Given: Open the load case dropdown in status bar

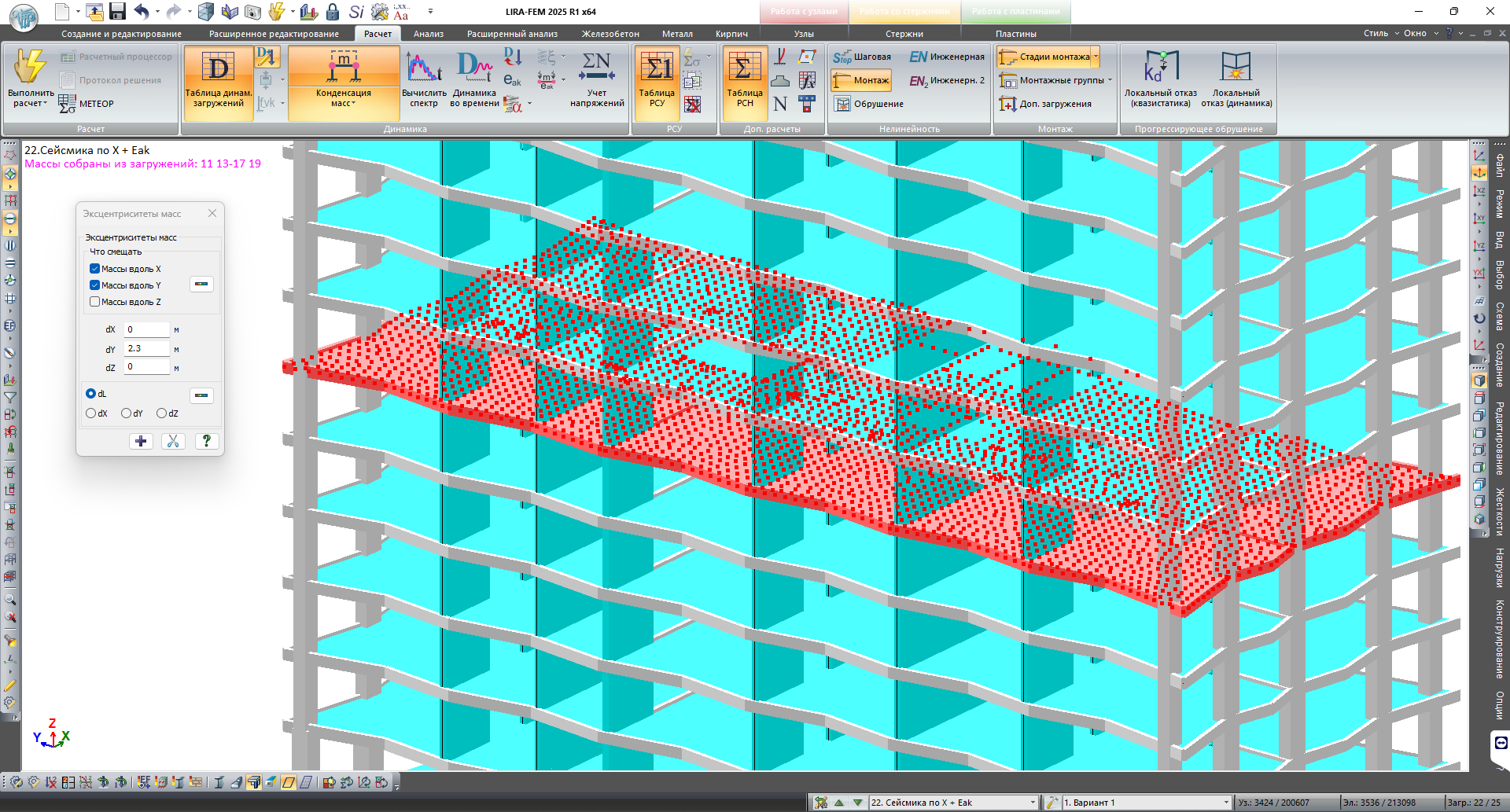Looking at the screenshot, I should click(1033, 803).
